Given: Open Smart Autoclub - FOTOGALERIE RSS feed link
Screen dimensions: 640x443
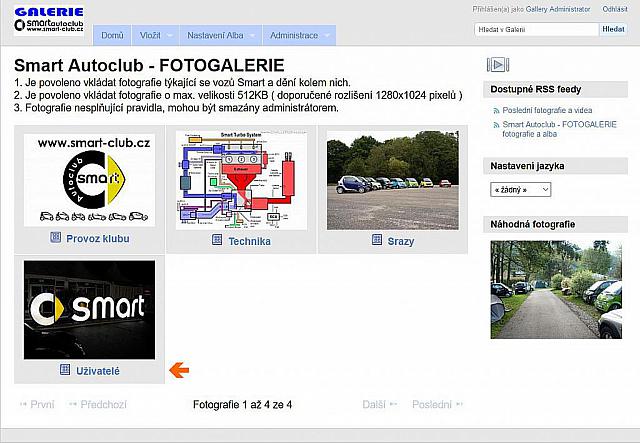Looking at the screenshot, I should pos(559,129).
